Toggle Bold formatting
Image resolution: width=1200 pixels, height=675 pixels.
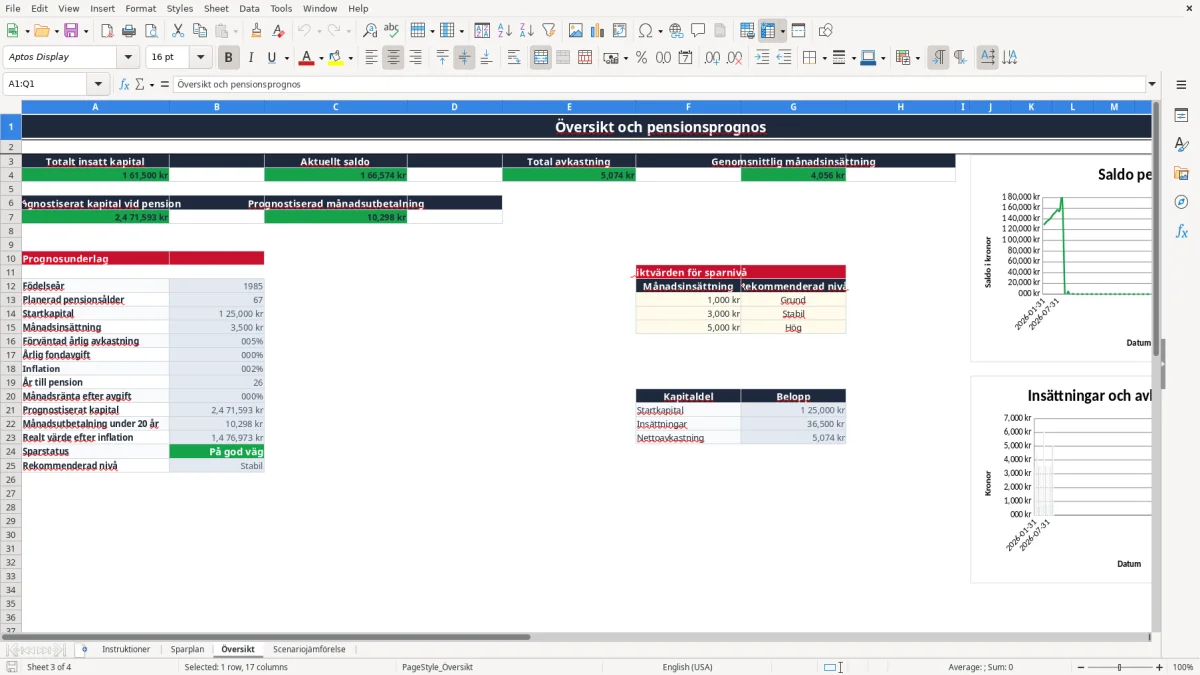229,58
